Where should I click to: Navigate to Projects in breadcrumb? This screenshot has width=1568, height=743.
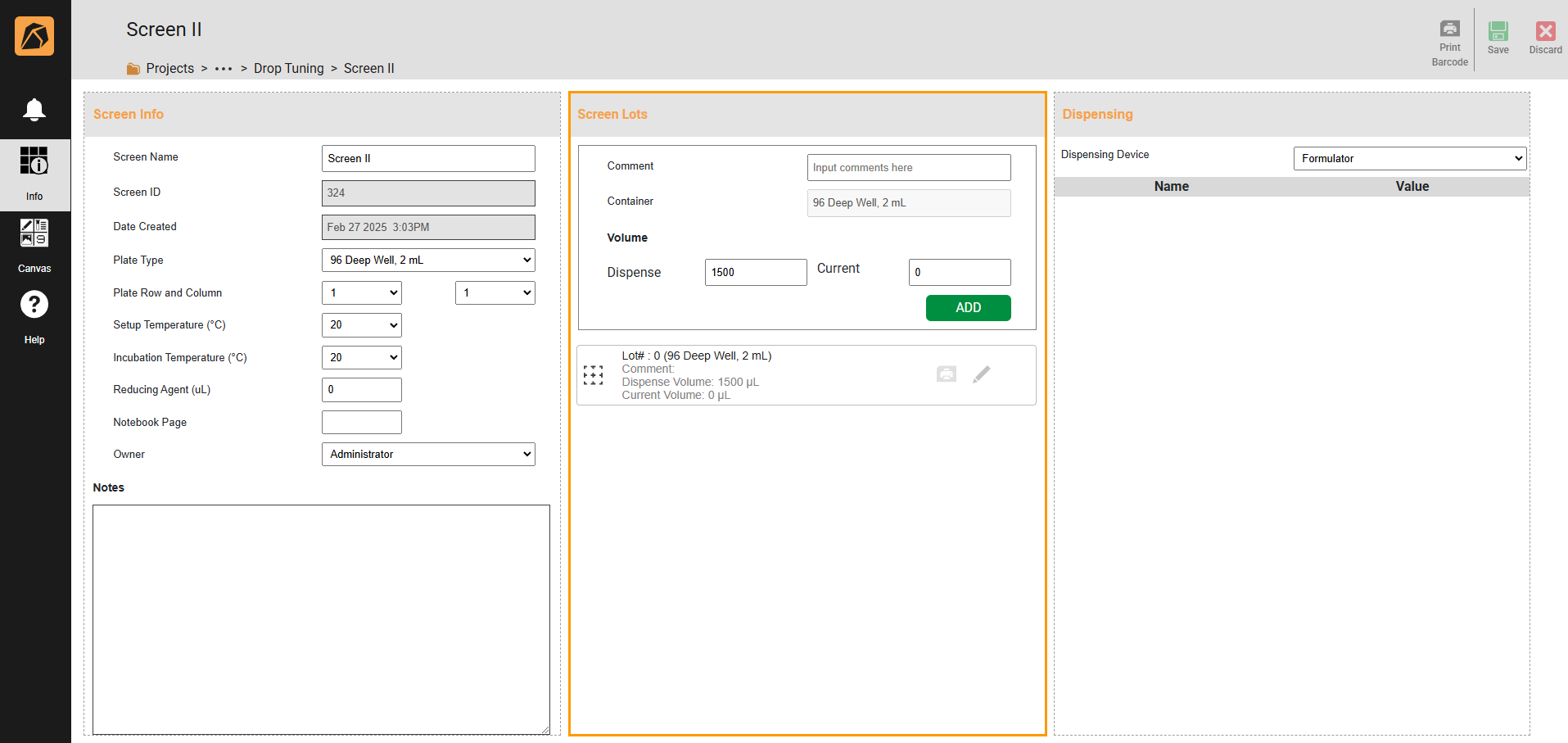(169, 68)
